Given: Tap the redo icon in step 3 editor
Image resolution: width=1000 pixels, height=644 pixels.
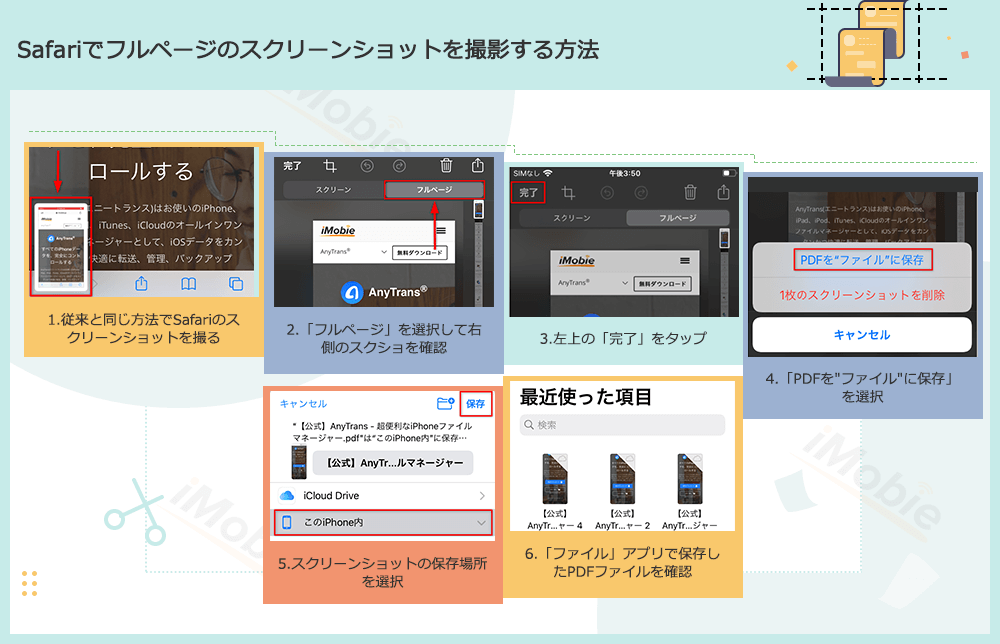Looking at the screenshot, I should (641, 193).
